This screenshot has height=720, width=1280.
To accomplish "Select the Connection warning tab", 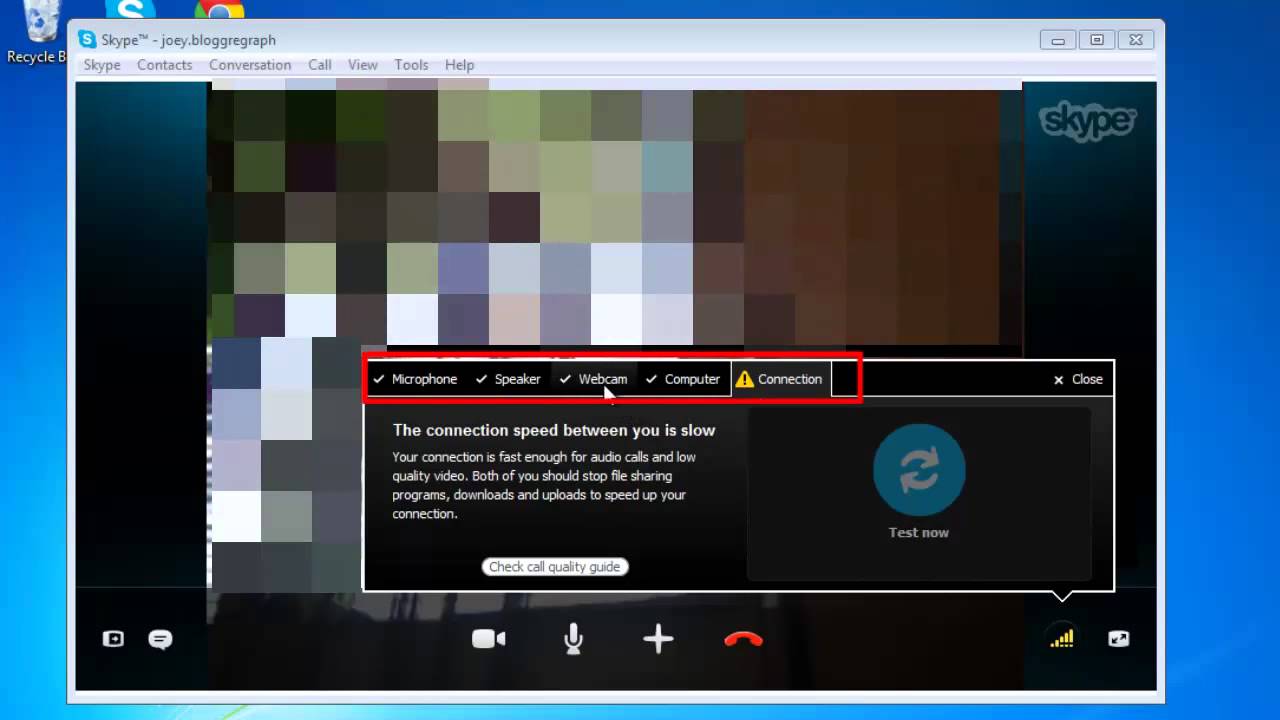I will point(780,379).
